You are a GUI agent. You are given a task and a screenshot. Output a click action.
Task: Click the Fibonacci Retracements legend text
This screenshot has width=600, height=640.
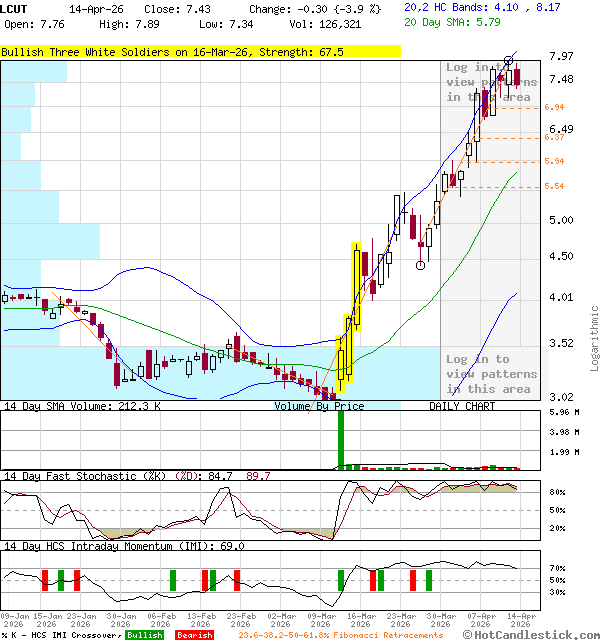point(340,635)
